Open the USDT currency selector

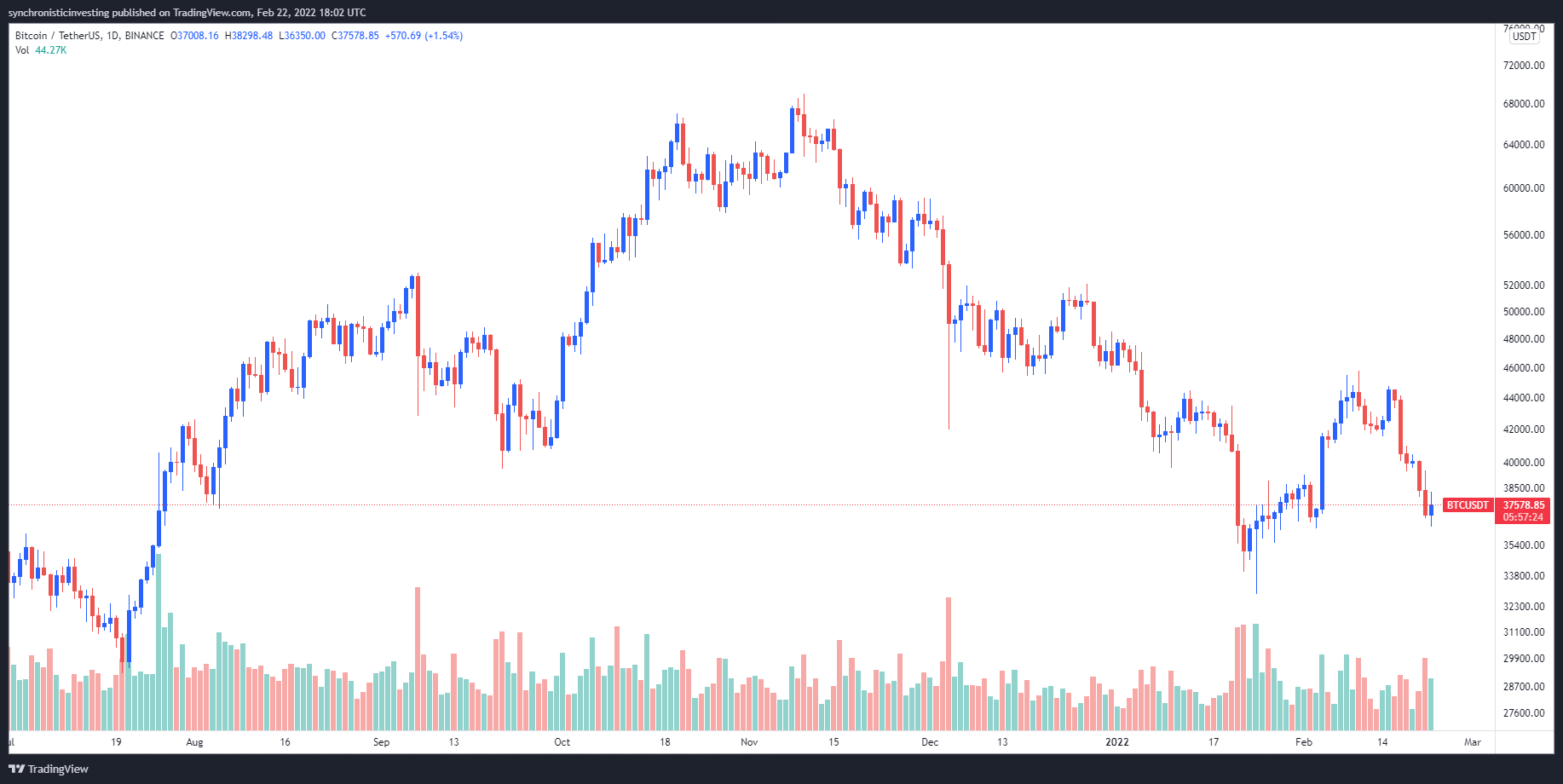1524,37
